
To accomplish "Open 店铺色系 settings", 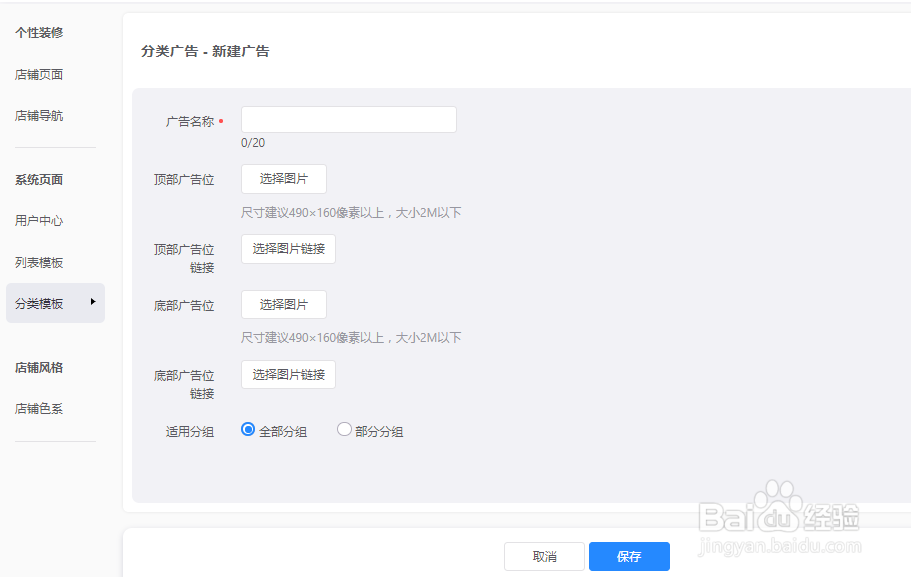I will (x=39, y=408).
